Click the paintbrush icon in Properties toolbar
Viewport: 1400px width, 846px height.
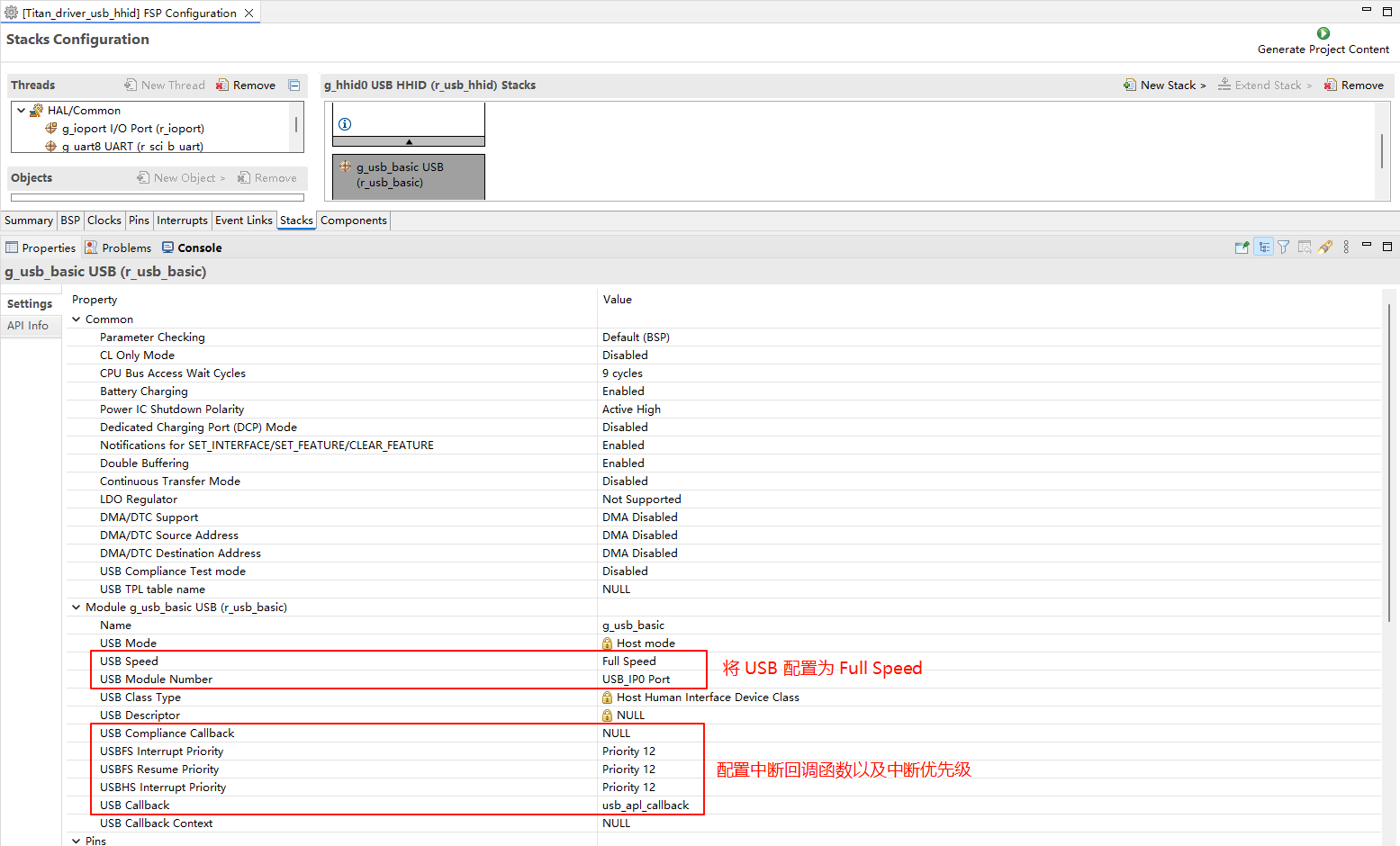[1324, 247]
